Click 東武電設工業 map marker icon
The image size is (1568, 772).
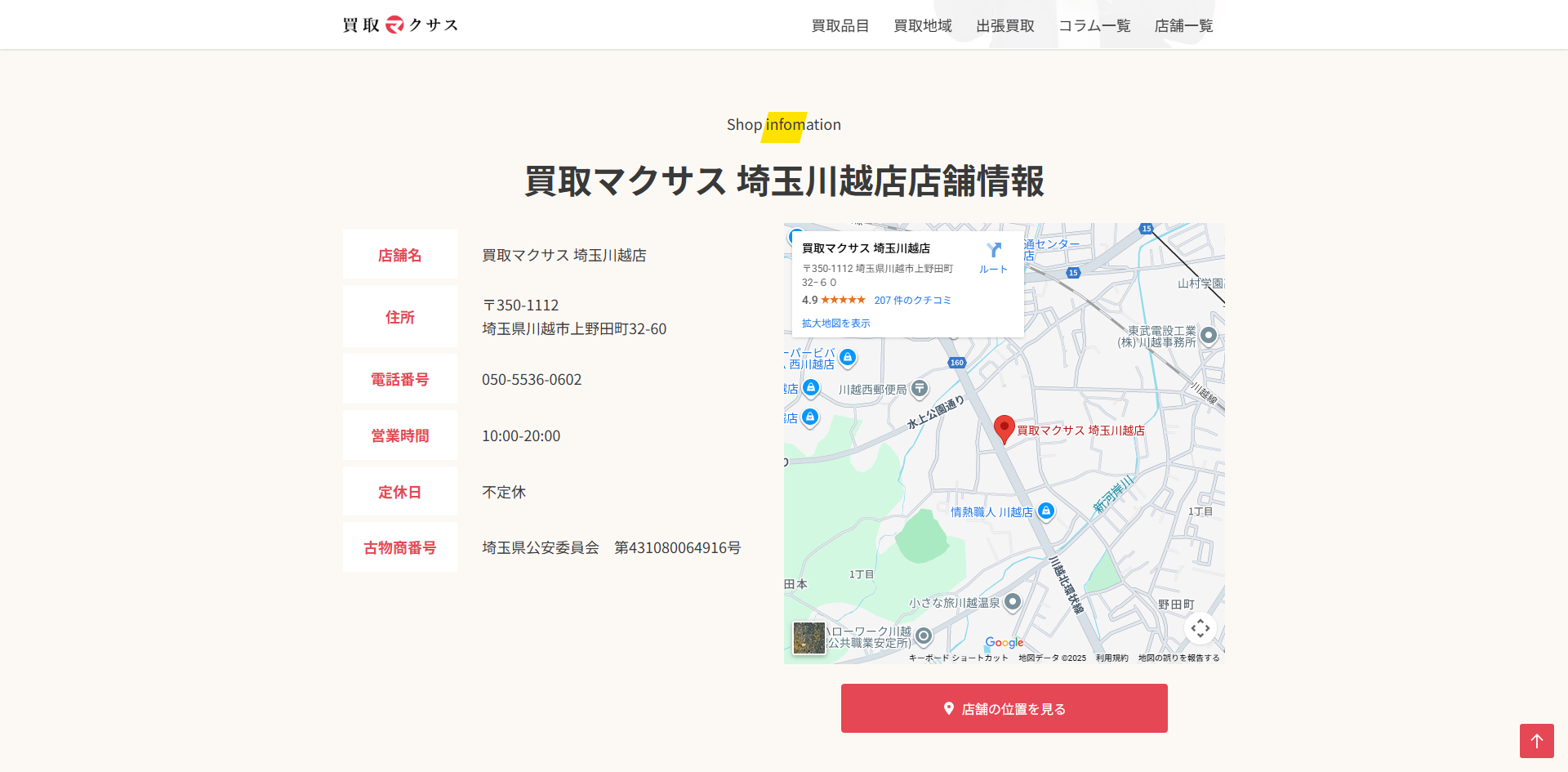pos(1209,335)
